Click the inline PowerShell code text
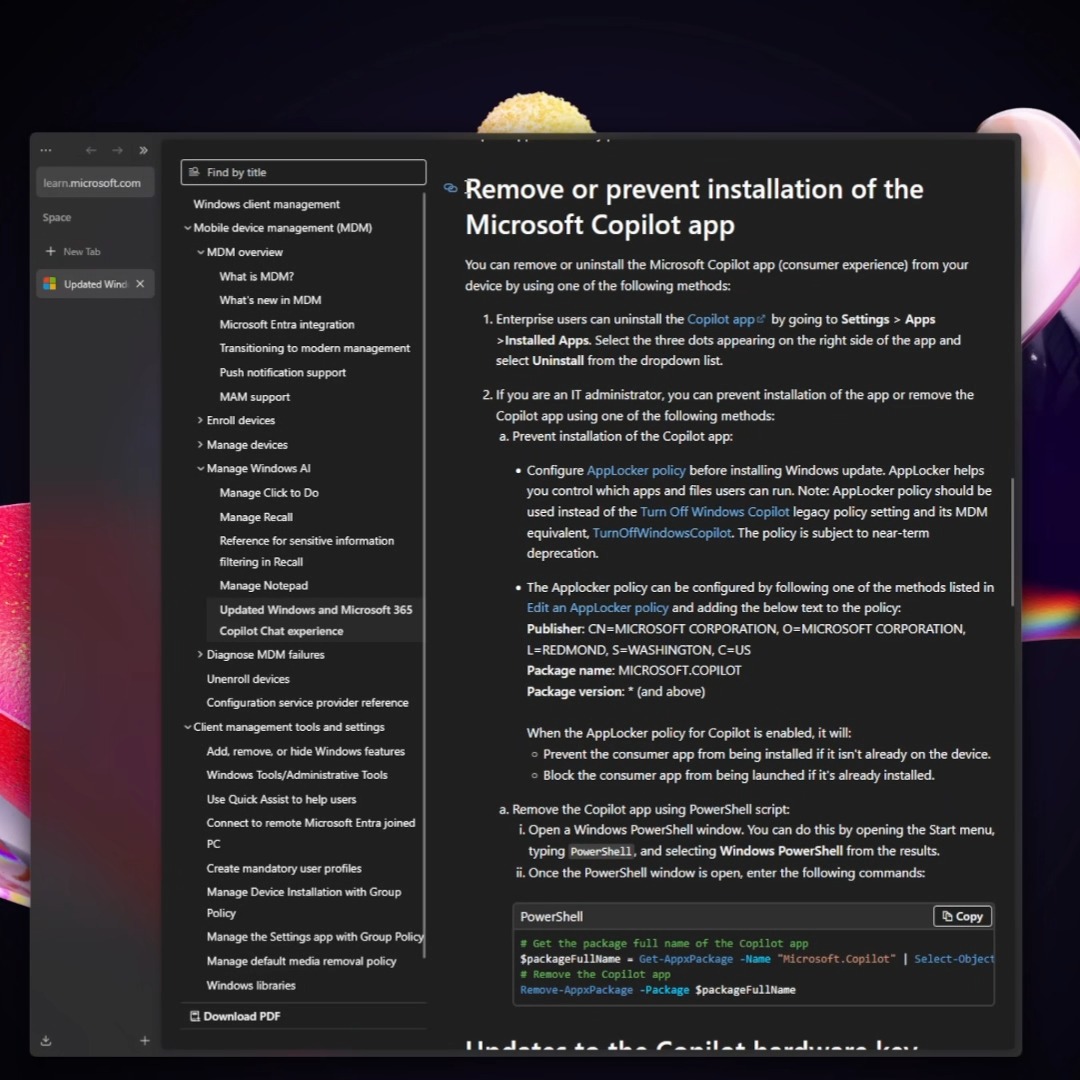The height and width of the screenshot is (1080, 1080). click(x=601, y=851)
